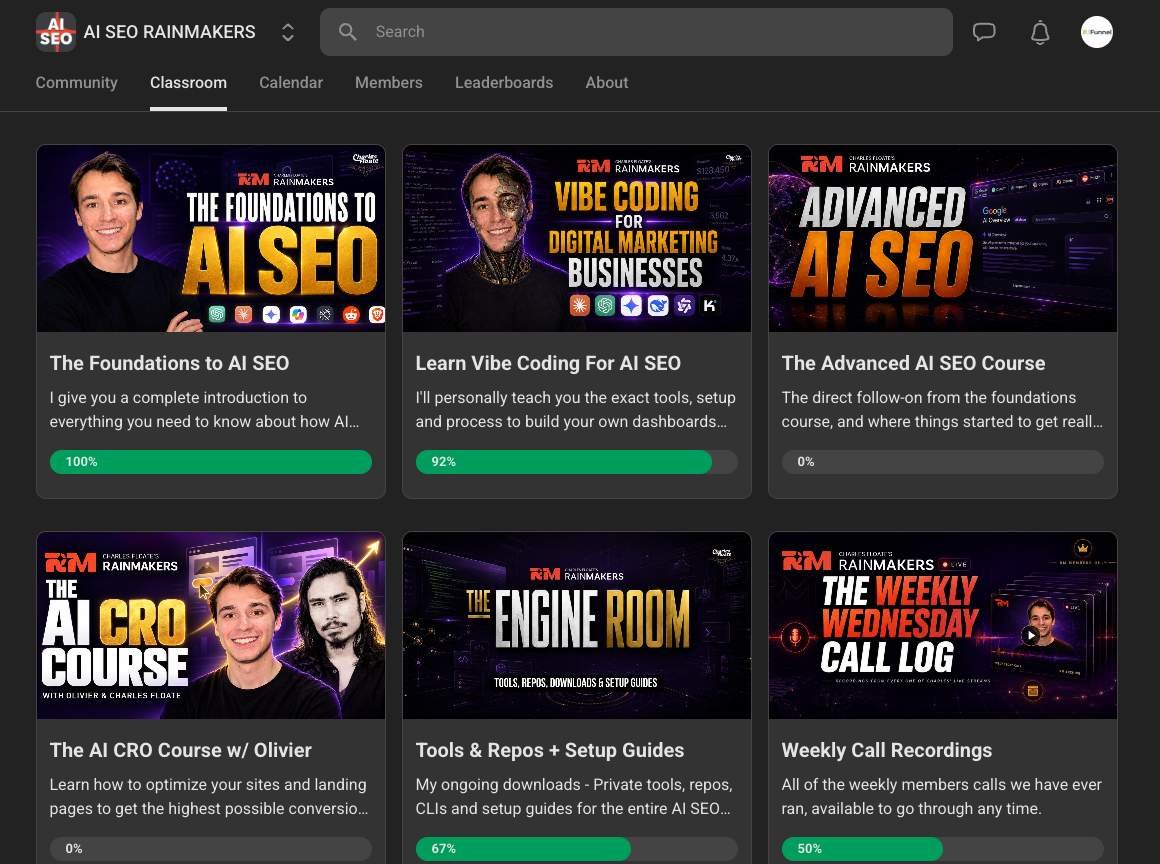
Task: Open the AI CRO Course thumbnail
Action: click(x=211, y=625)
